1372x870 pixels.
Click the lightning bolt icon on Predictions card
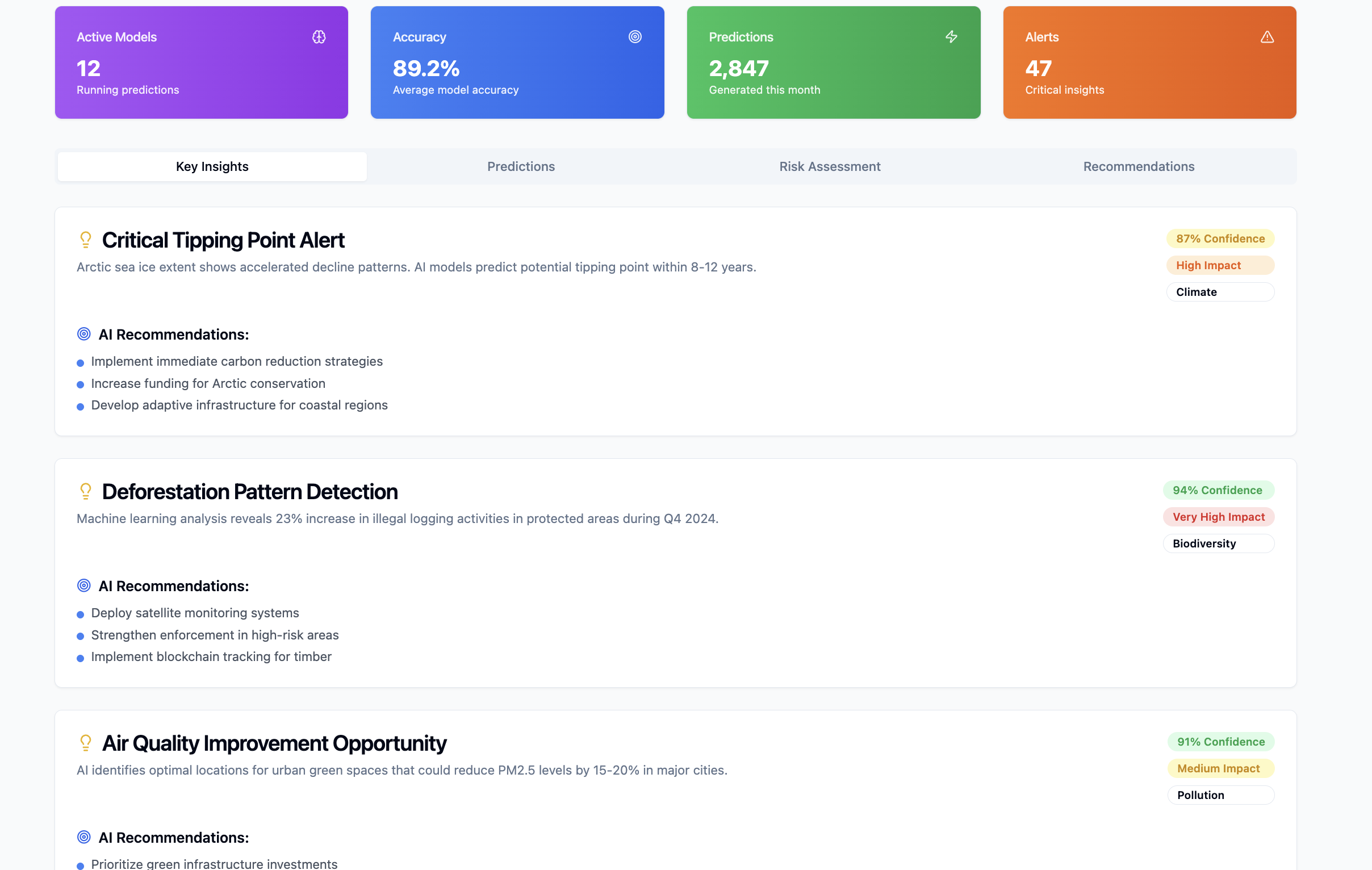pos(951,37)
